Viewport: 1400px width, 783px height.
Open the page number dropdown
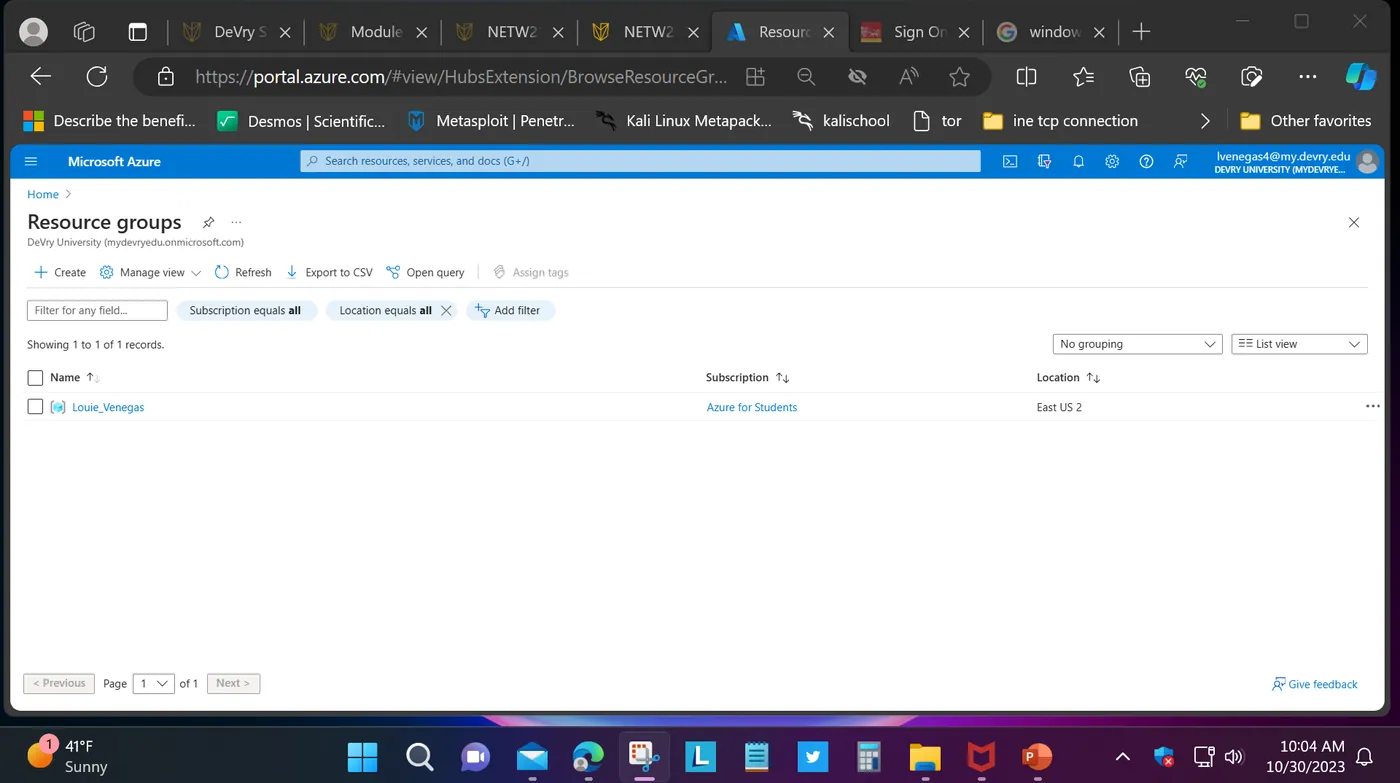point(154,684)
